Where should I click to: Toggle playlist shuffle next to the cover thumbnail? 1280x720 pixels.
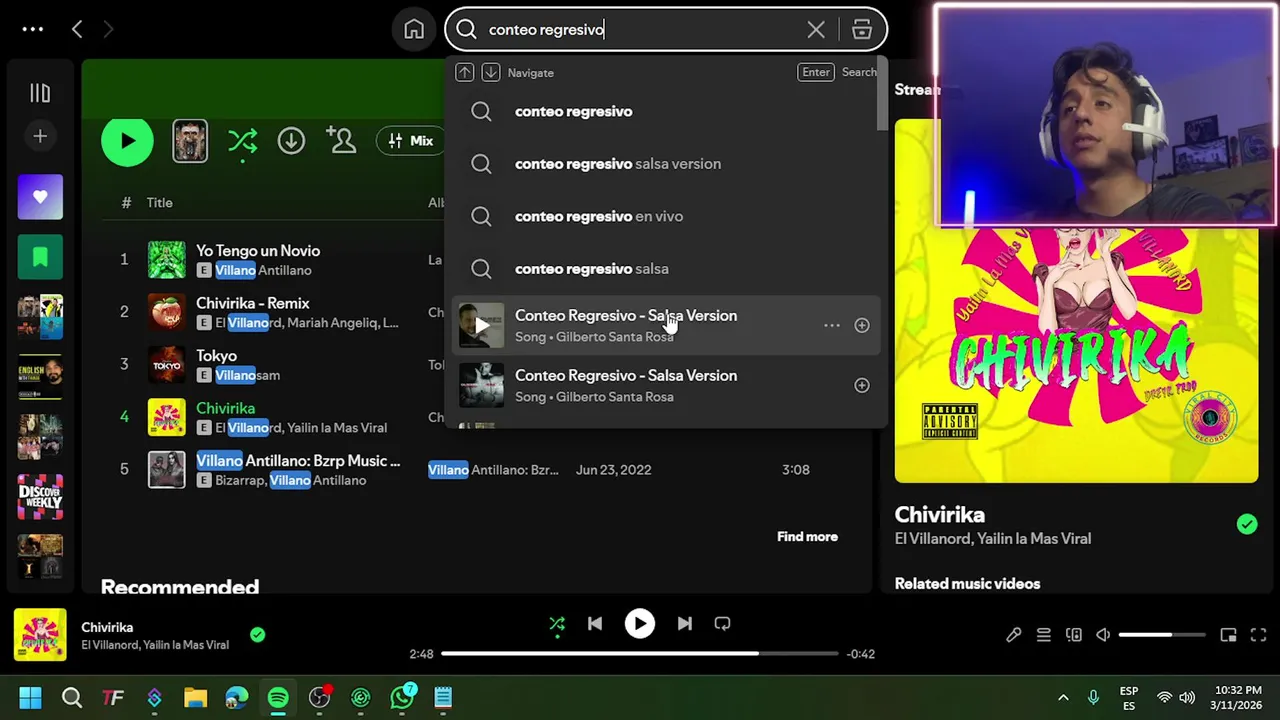click(x=242, y=141)
